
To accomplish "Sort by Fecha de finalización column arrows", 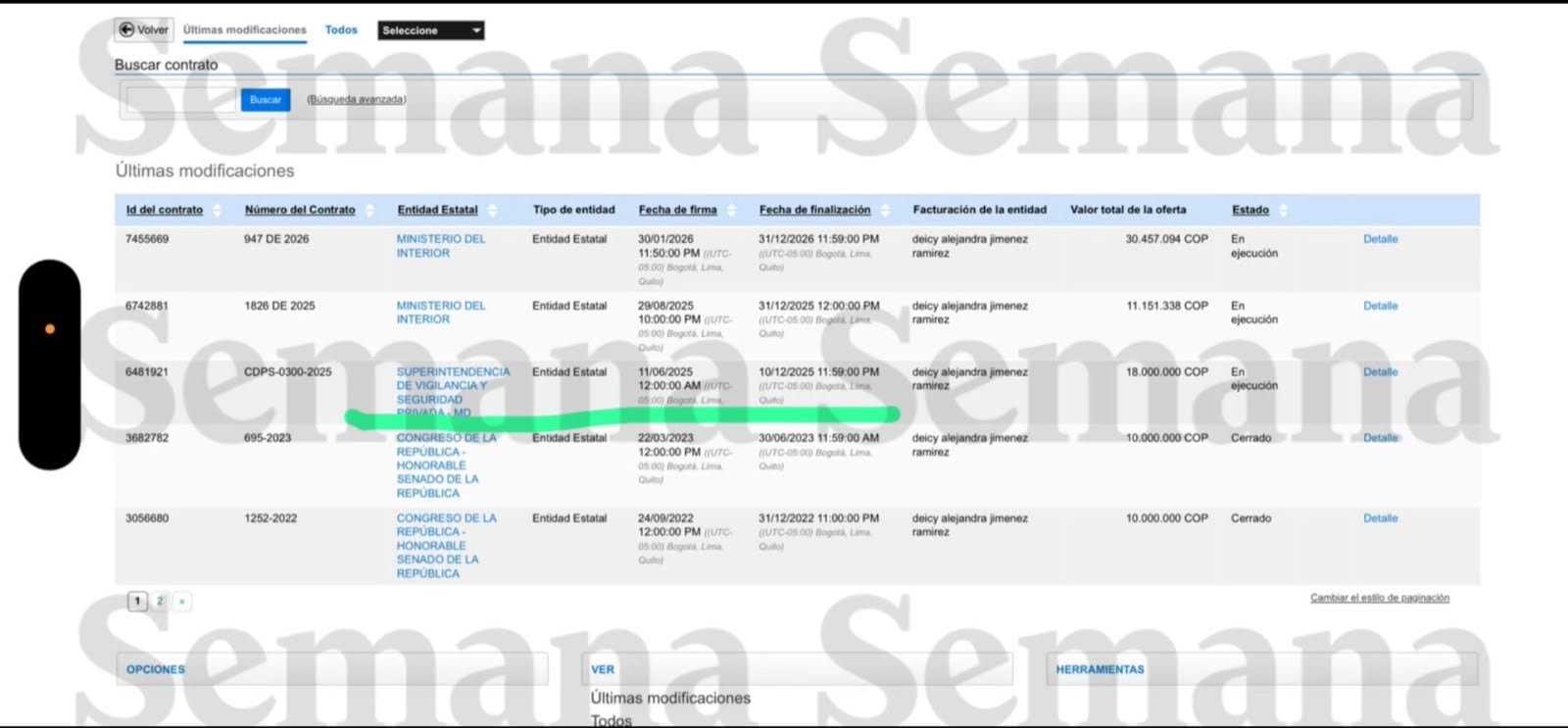I will [885, 211].
